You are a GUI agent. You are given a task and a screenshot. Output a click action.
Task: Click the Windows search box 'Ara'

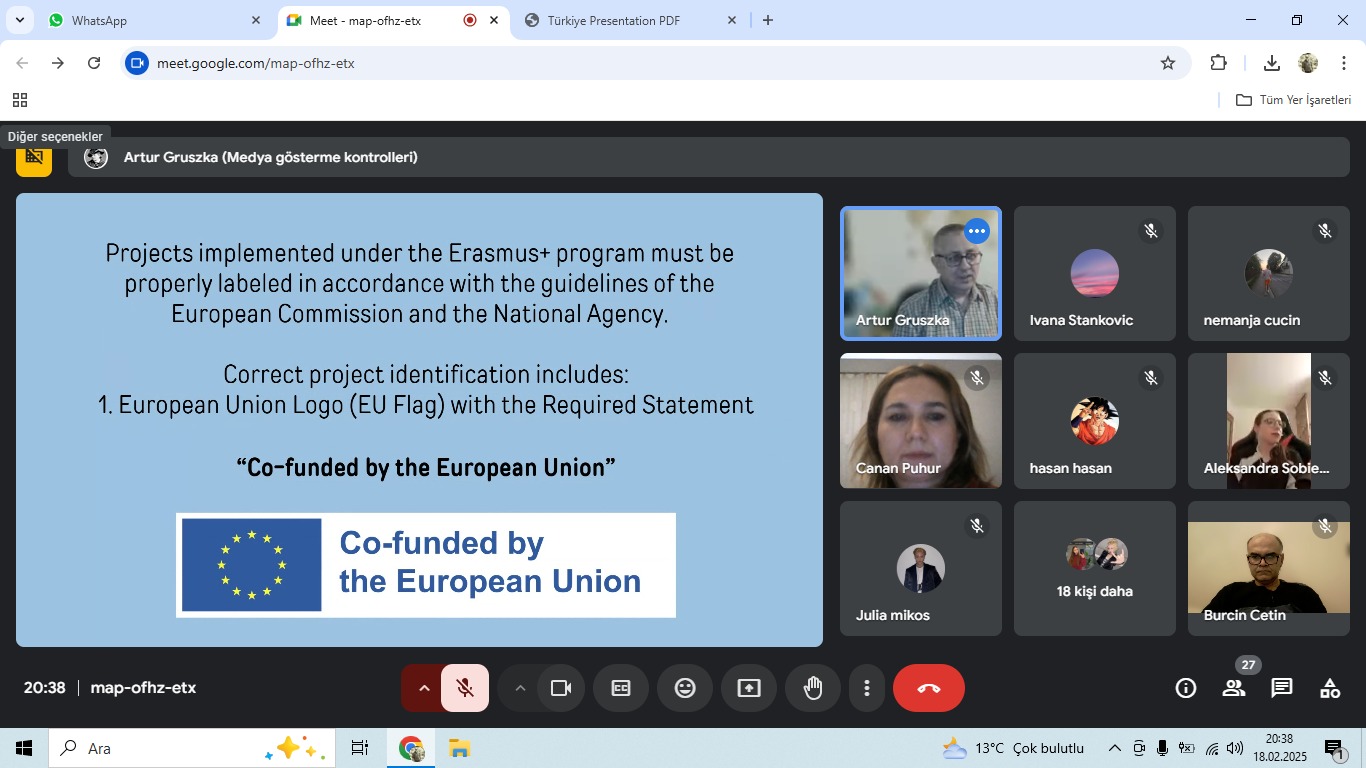click(160, 748)
